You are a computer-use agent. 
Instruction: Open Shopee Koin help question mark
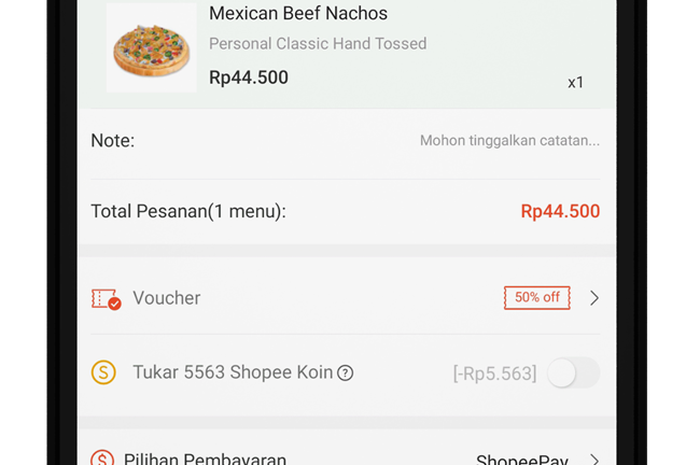point(345,373)
